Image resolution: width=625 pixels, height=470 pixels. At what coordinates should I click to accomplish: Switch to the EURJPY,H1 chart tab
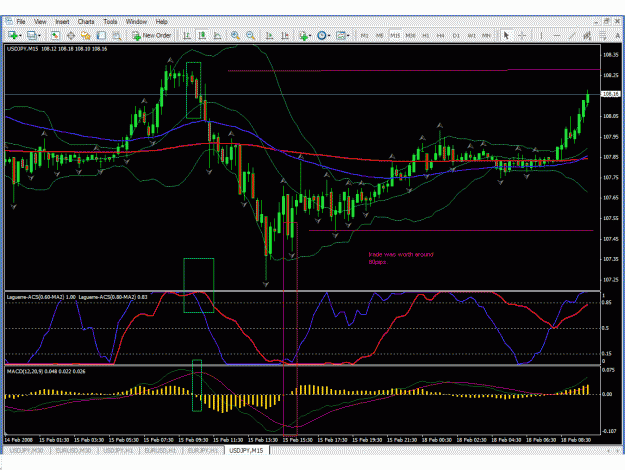point(203,450)
